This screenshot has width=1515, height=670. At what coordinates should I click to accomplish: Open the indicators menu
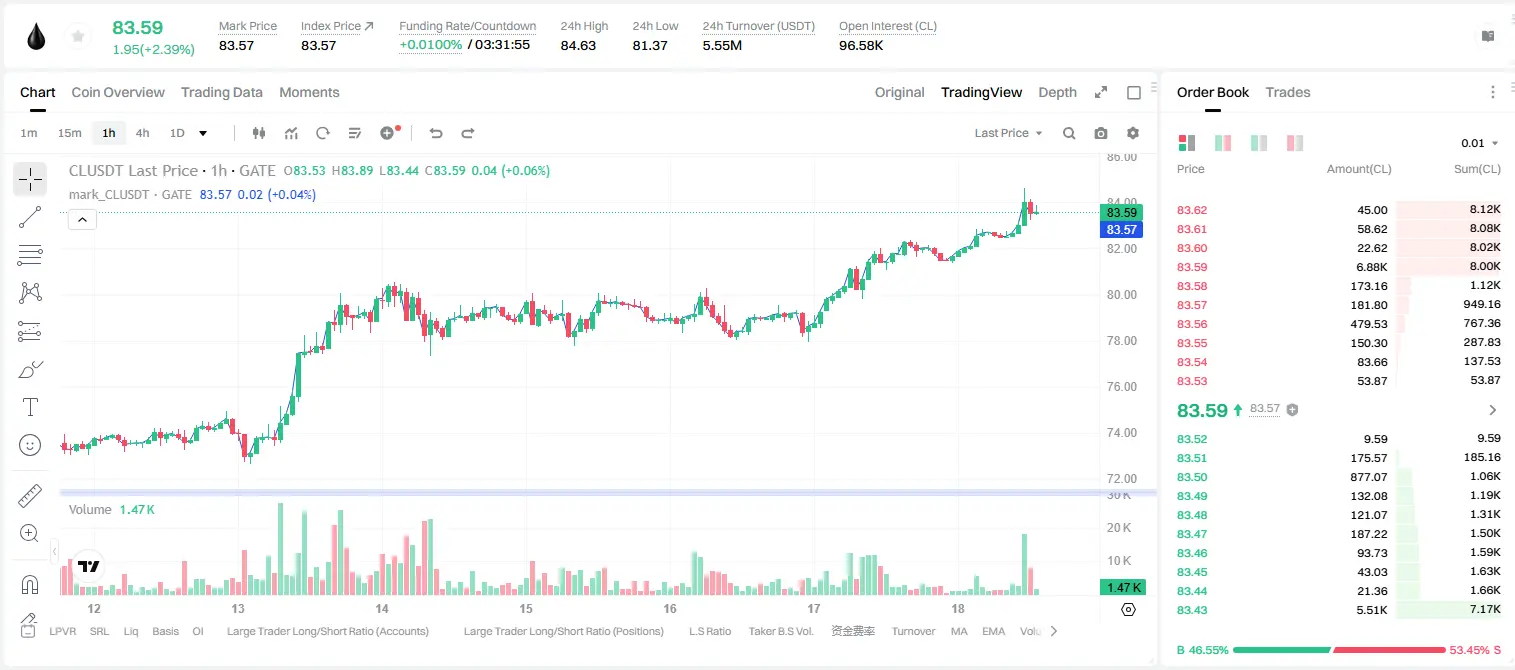tap(291, 133)
